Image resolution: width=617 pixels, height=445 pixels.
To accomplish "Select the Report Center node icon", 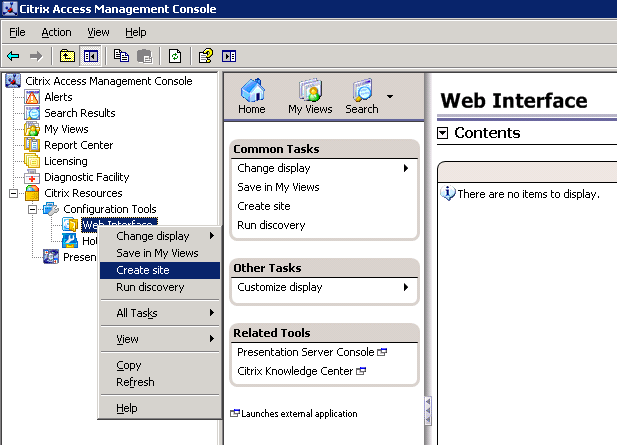I will click(32, 145).
